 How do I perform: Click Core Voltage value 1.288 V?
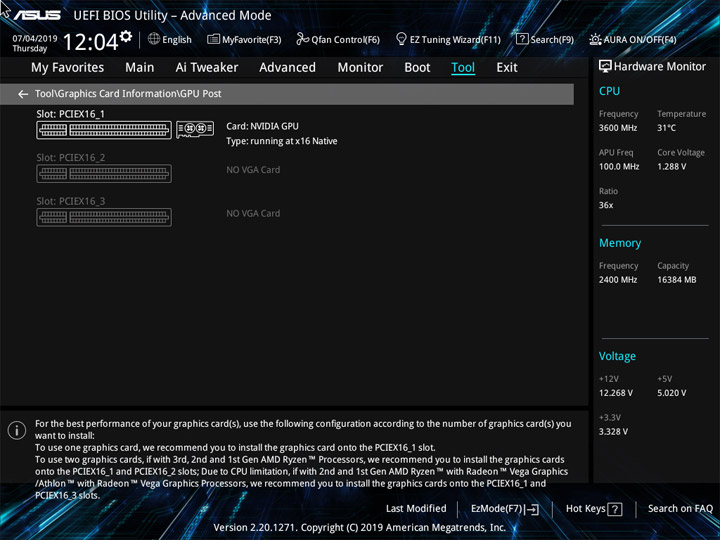[671, 167]
